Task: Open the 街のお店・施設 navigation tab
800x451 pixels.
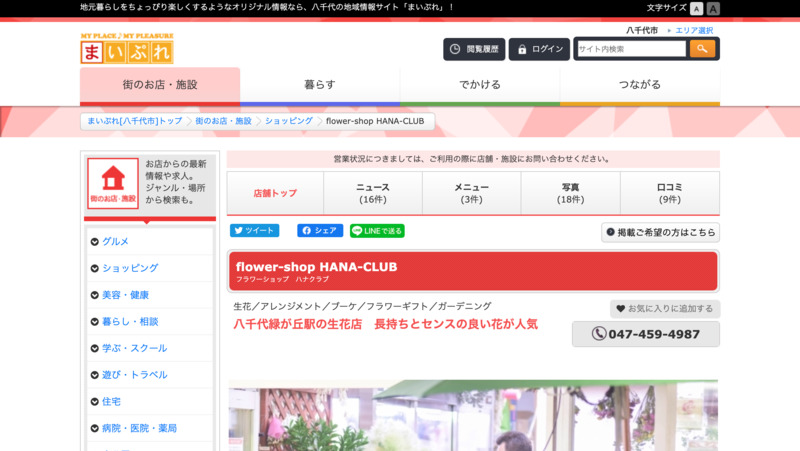Action: click(x=160, y=85)
